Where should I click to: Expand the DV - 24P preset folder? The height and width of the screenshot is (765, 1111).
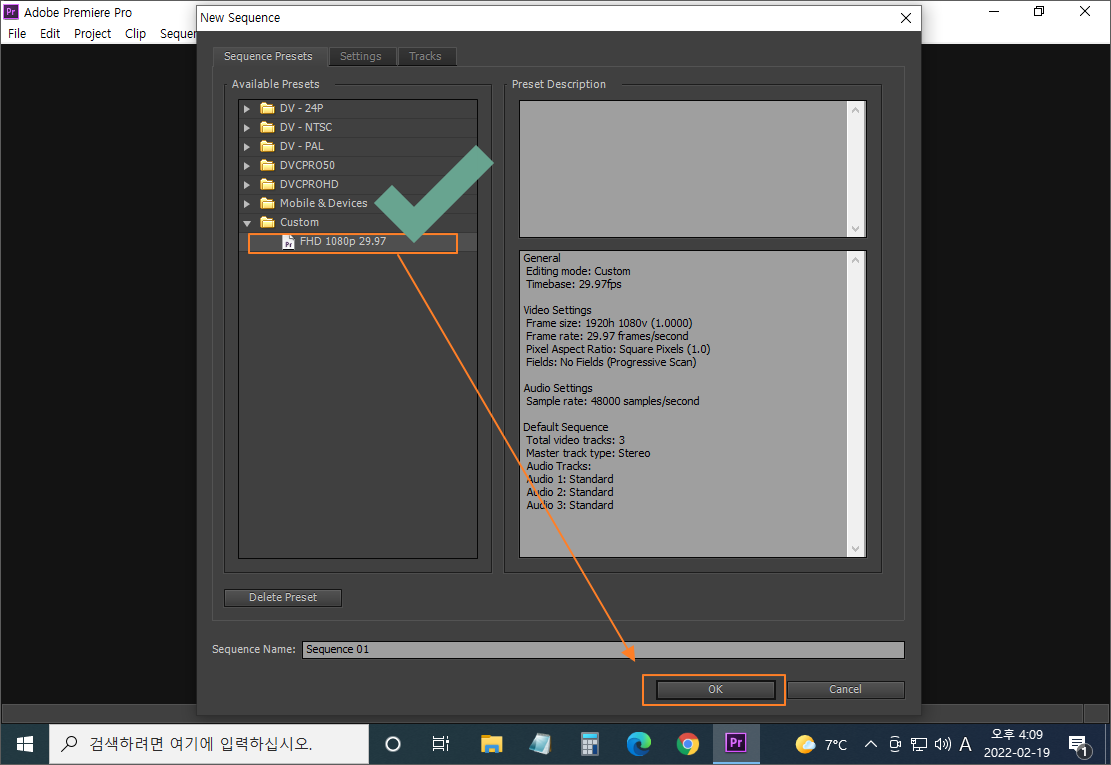[x=247, y=108]
